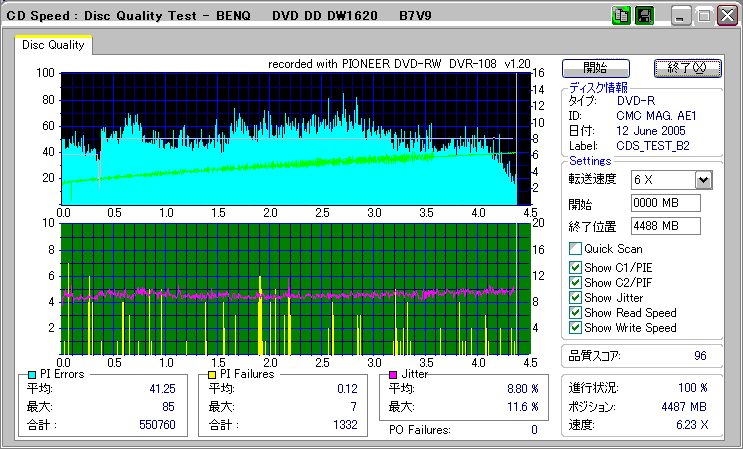
Task: Click the start position 0000 MB field
Action: coord(666,203)
